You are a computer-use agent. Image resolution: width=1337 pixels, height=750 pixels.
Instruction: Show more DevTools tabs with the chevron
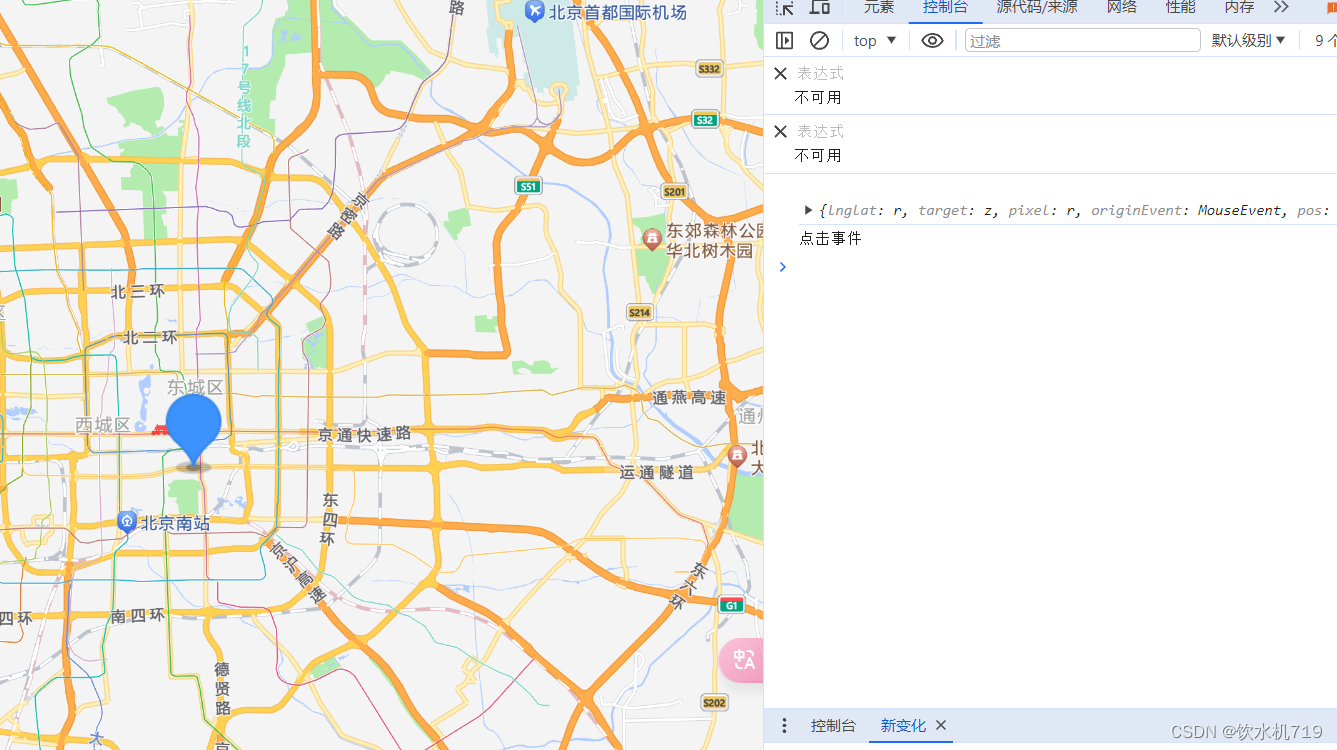click(x=1281, y=8)
